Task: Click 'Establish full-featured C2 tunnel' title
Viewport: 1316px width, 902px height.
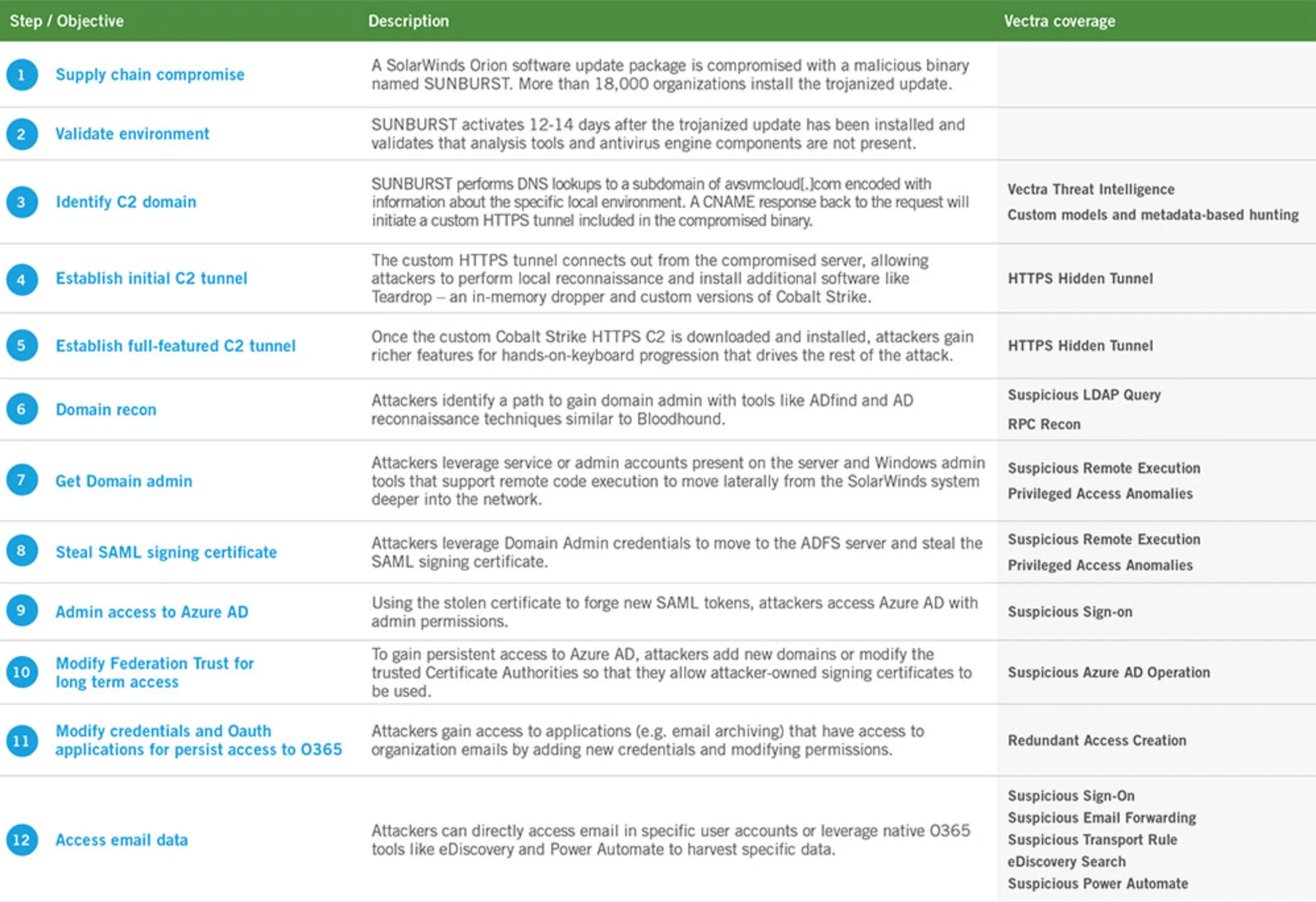Action: (x=175, y=346)
